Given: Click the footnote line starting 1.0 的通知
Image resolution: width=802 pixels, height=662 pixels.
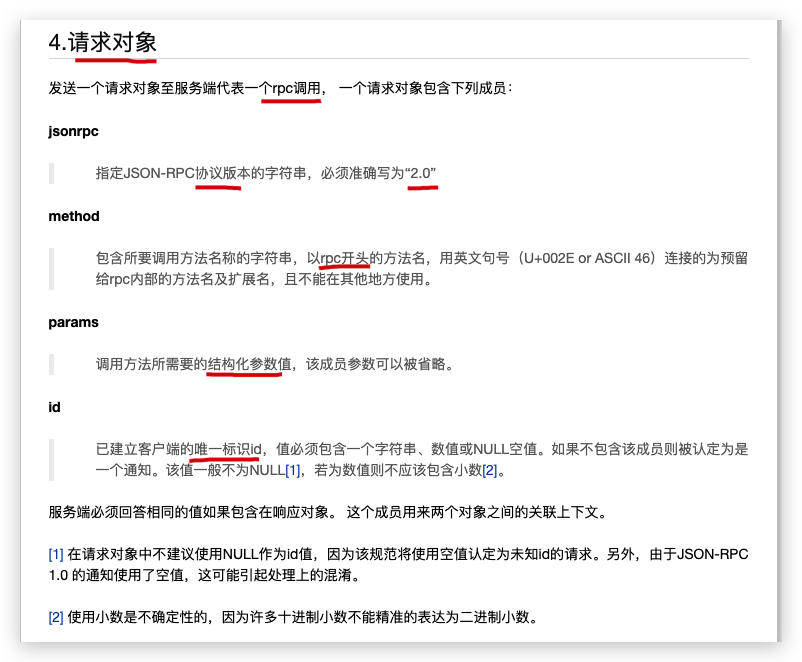Looking at the screenshot, I should tap(205, 575).
